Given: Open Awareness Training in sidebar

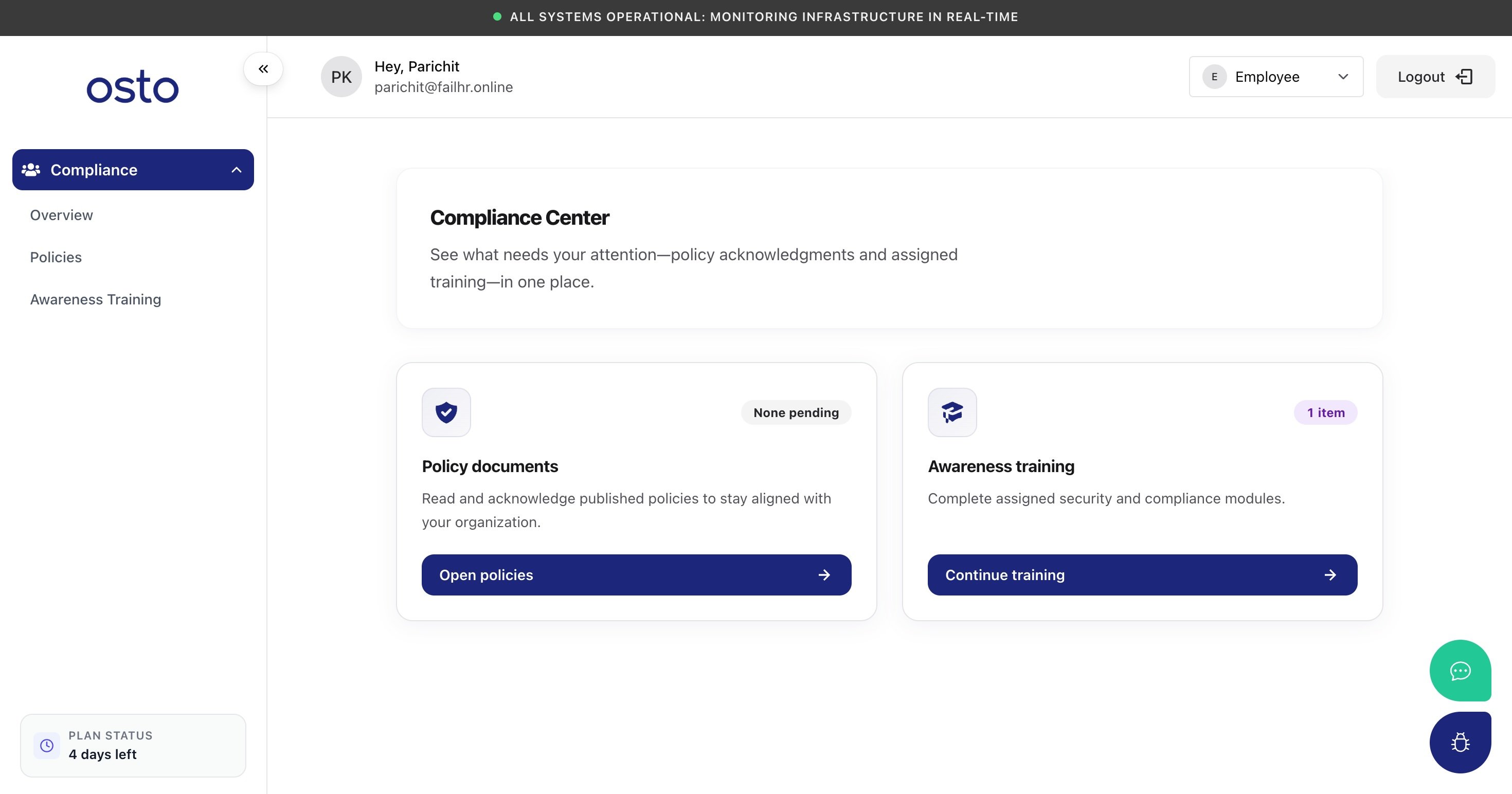Looking at the screenshot, I should pos(96,300).
